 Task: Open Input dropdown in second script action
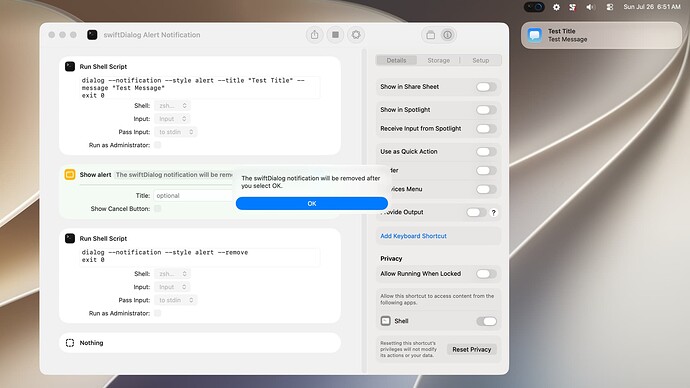point(172,287)
